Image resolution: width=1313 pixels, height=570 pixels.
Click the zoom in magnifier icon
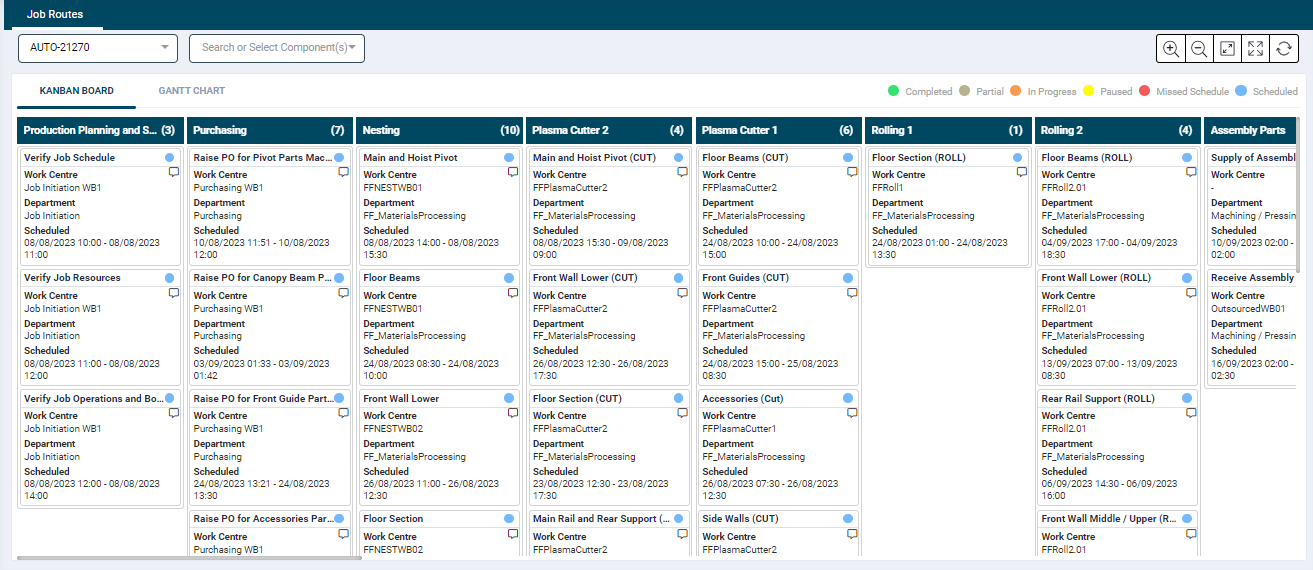coord(1170,49)
